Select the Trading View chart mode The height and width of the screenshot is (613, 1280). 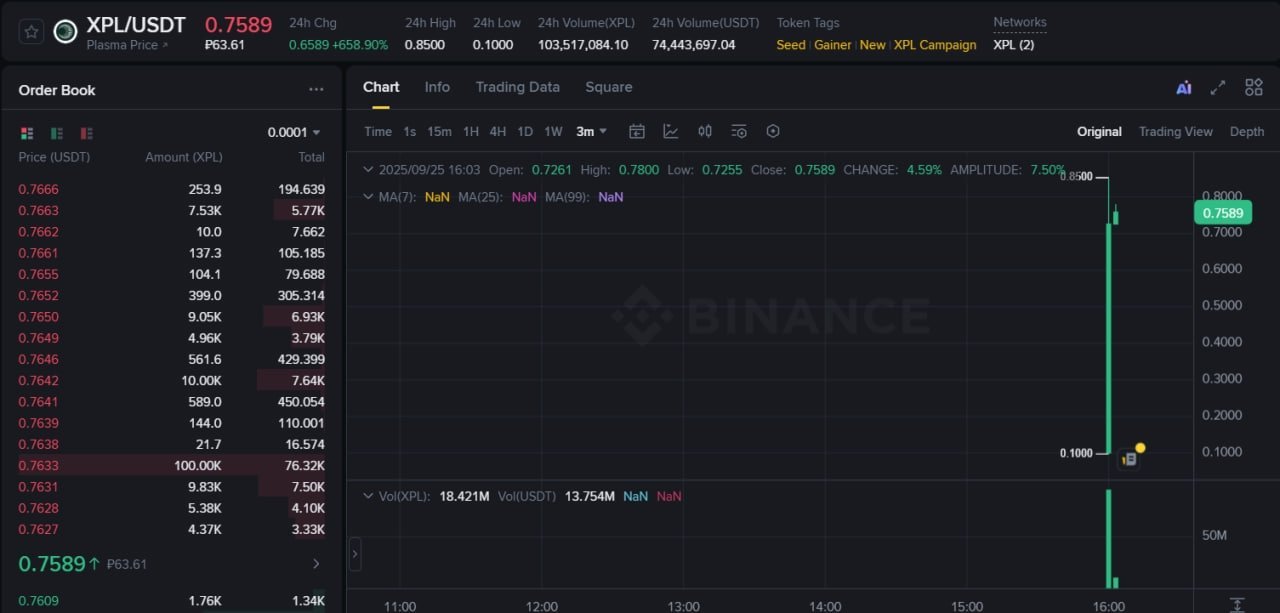point(1175,132)
